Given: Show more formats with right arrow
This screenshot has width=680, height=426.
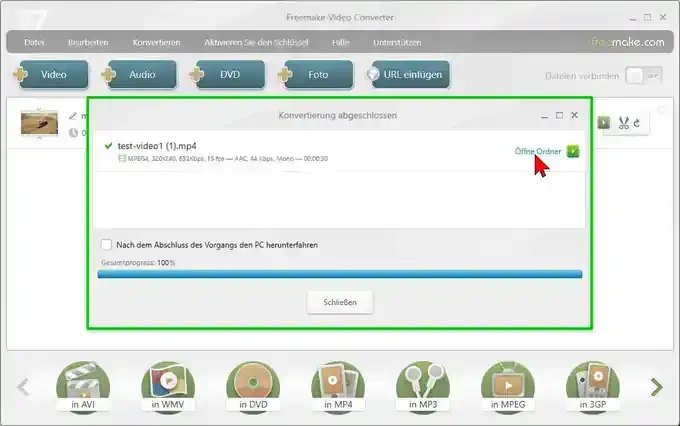Looking at the screenshot, I should [657, 387].
